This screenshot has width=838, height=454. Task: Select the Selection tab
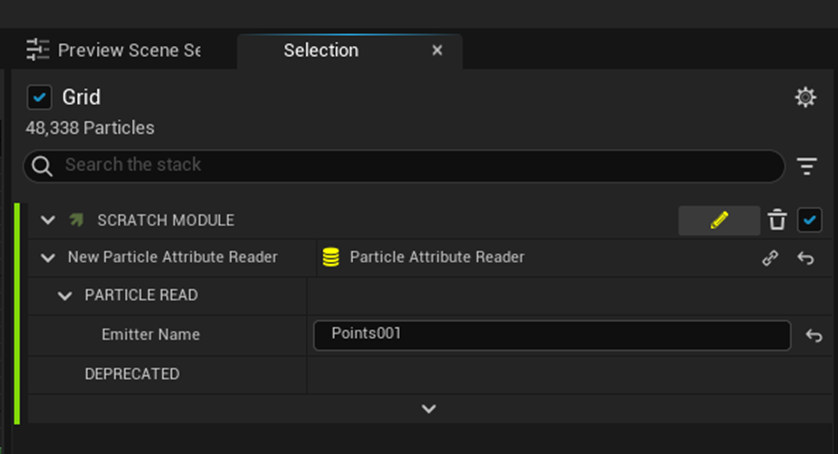[x=321, y=50]
